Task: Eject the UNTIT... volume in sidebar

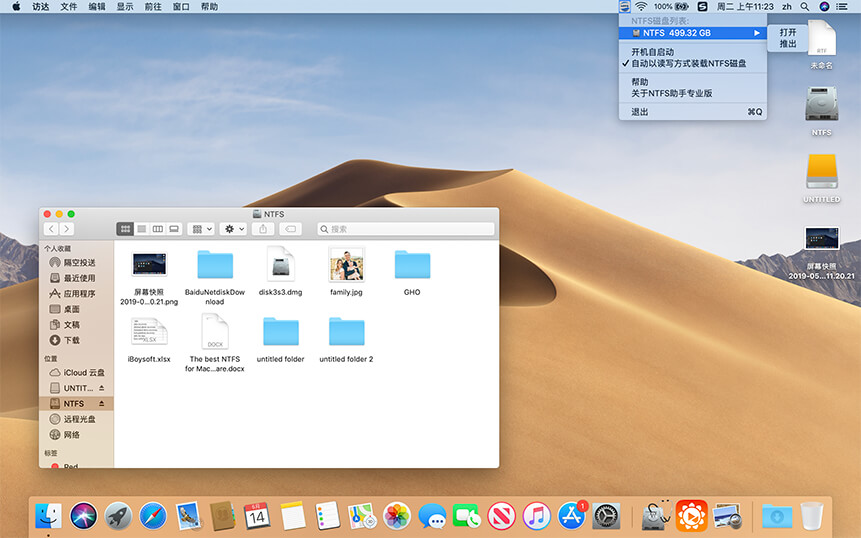Action: pyautogui.click(x=102, y=388)
